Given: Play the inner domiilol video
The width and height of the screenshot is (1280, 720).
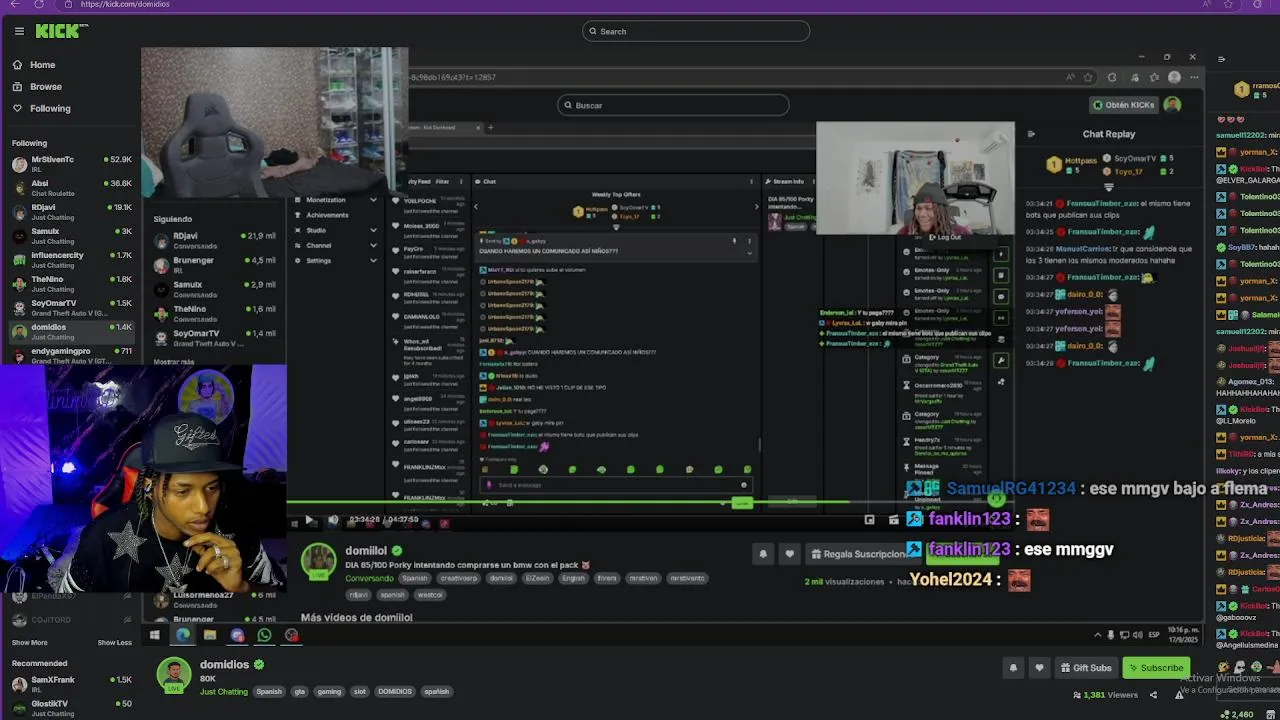Looking at the screenshot, I should pos(309,520).
